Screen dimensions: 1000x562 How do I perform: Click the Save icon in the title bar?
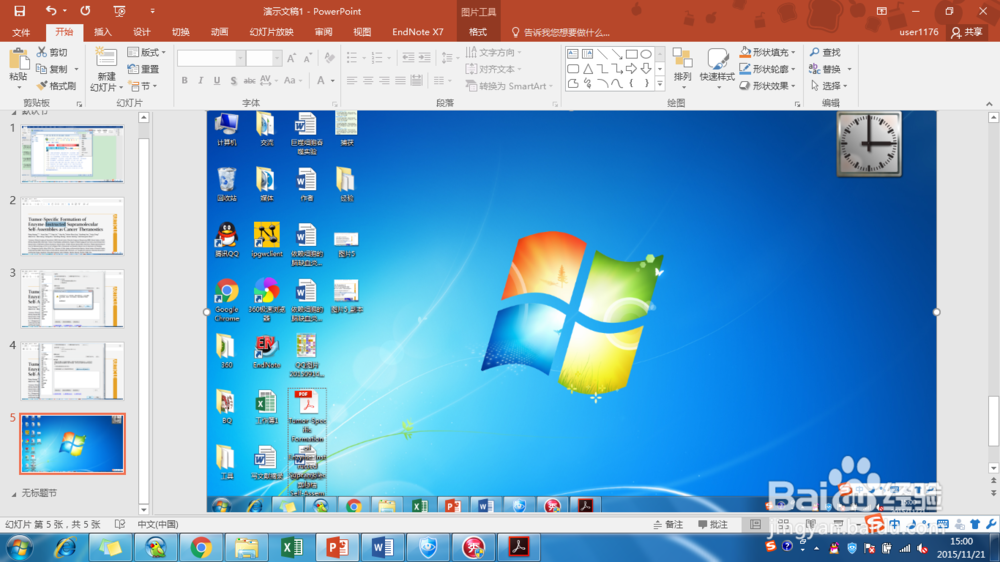coord(19,11)
